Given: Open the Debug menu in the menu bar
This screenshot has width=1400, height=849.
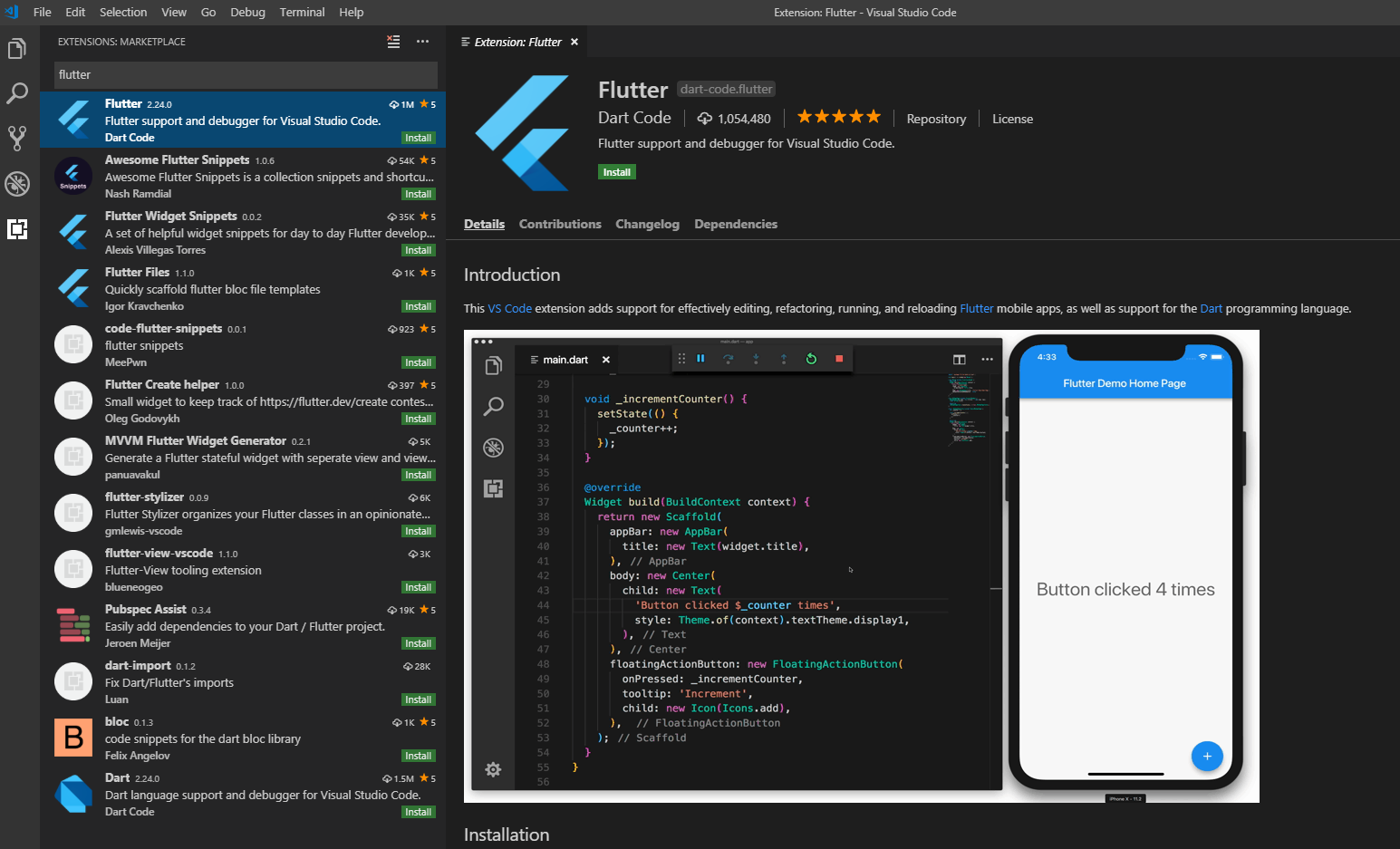Looking at the screenshot, I should 247,12.
